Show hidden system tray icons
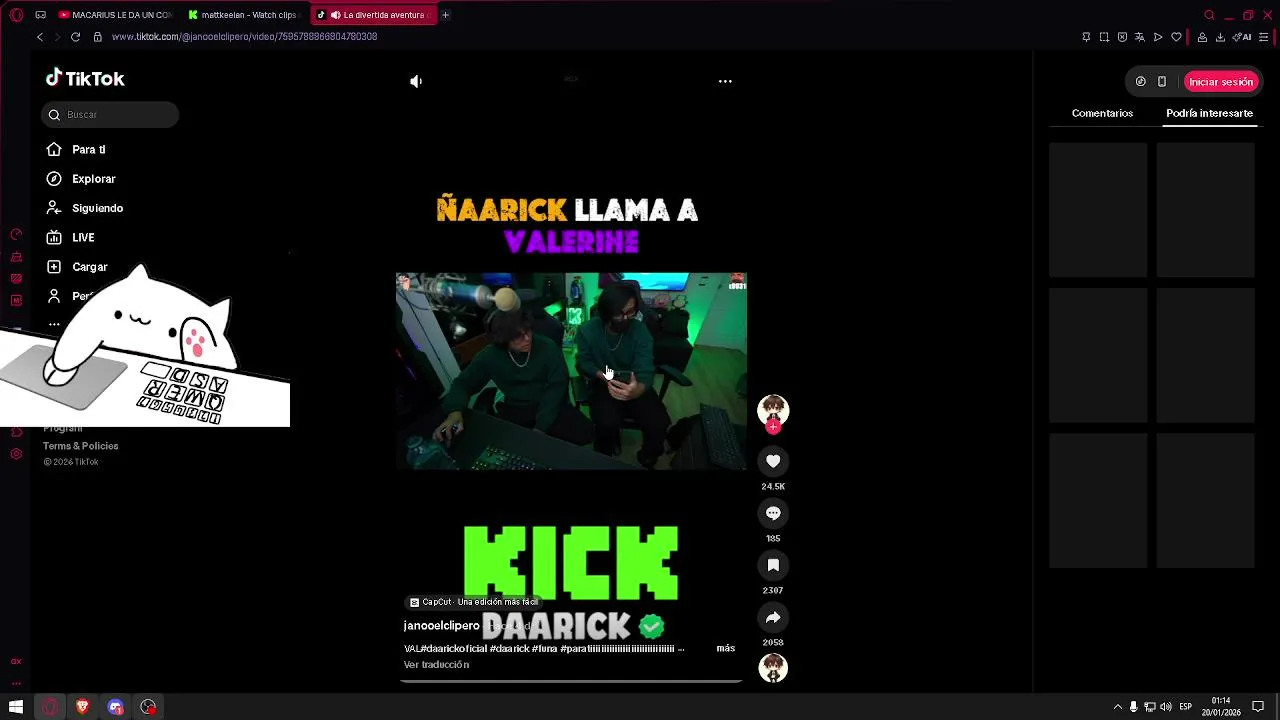This screenshot has height=720, width=1280. tap(1118, 707)
